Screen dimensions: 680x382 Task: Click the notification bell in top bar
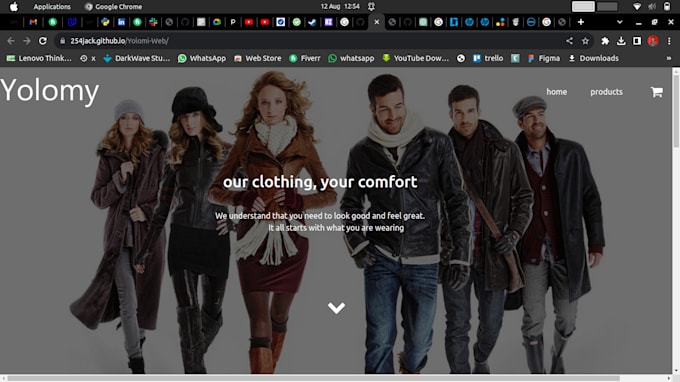point(371,7)
